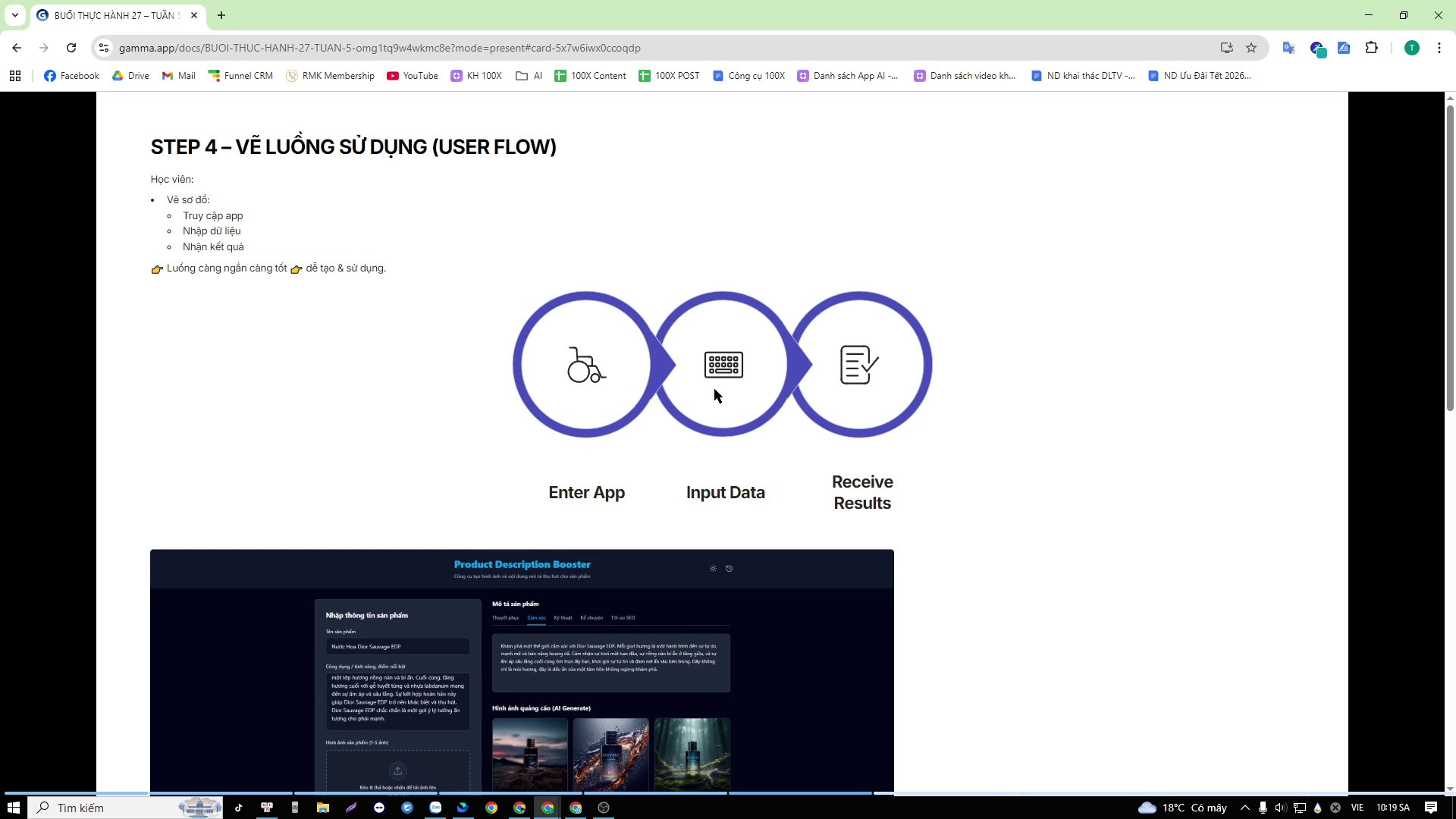Open the AI bookmarks folder
Screen dimensions: 1456x819
pyautogui.click(x=529, y=76)
